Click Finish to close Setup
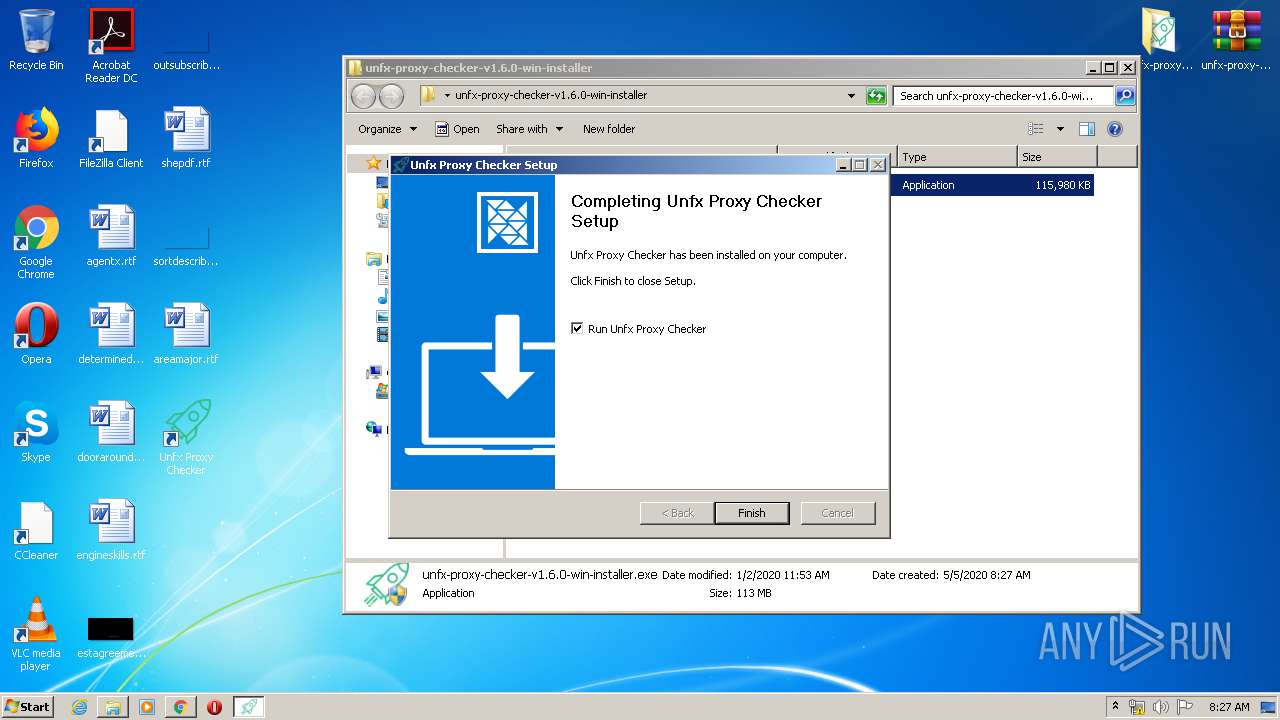This screenshot has width=1280, height=720. click(x=752, y=513)
